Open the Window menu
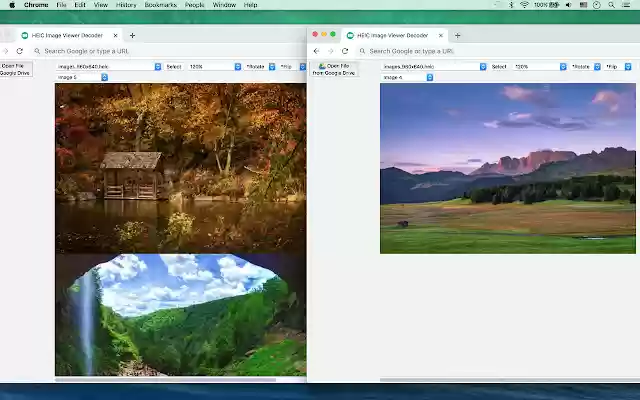 (224, 5)
